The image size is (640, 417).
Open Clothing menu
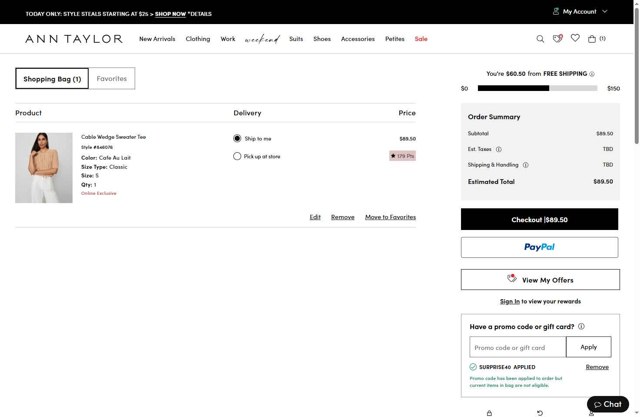pos(198,39)
